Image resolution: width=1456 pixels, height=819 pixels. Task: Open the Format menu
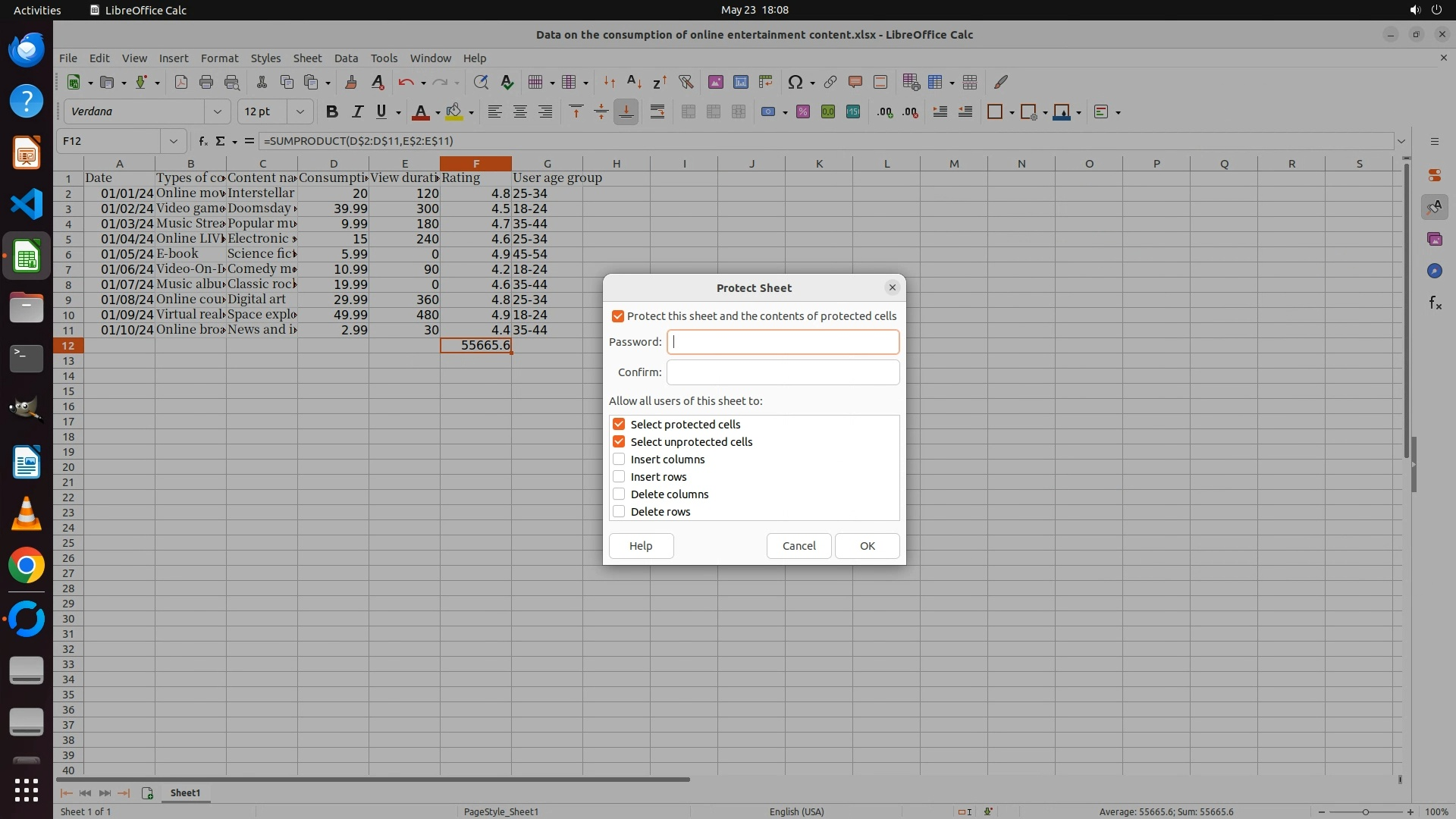coord(219,58)
